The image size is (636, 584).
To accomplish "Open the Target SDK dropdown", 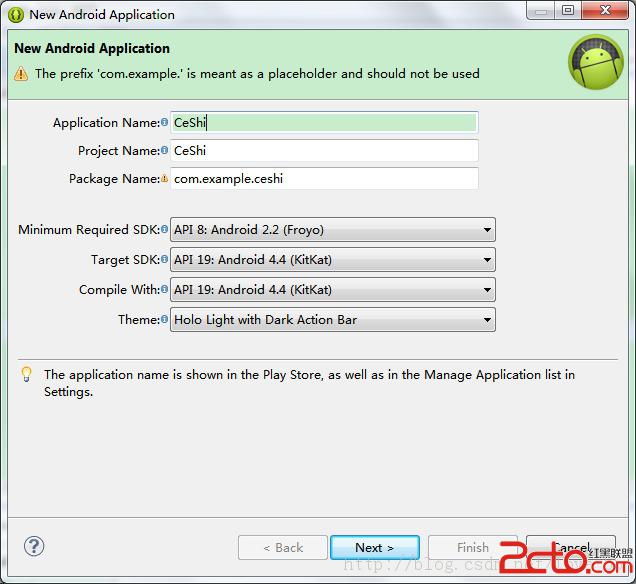I will pos(333,260).
